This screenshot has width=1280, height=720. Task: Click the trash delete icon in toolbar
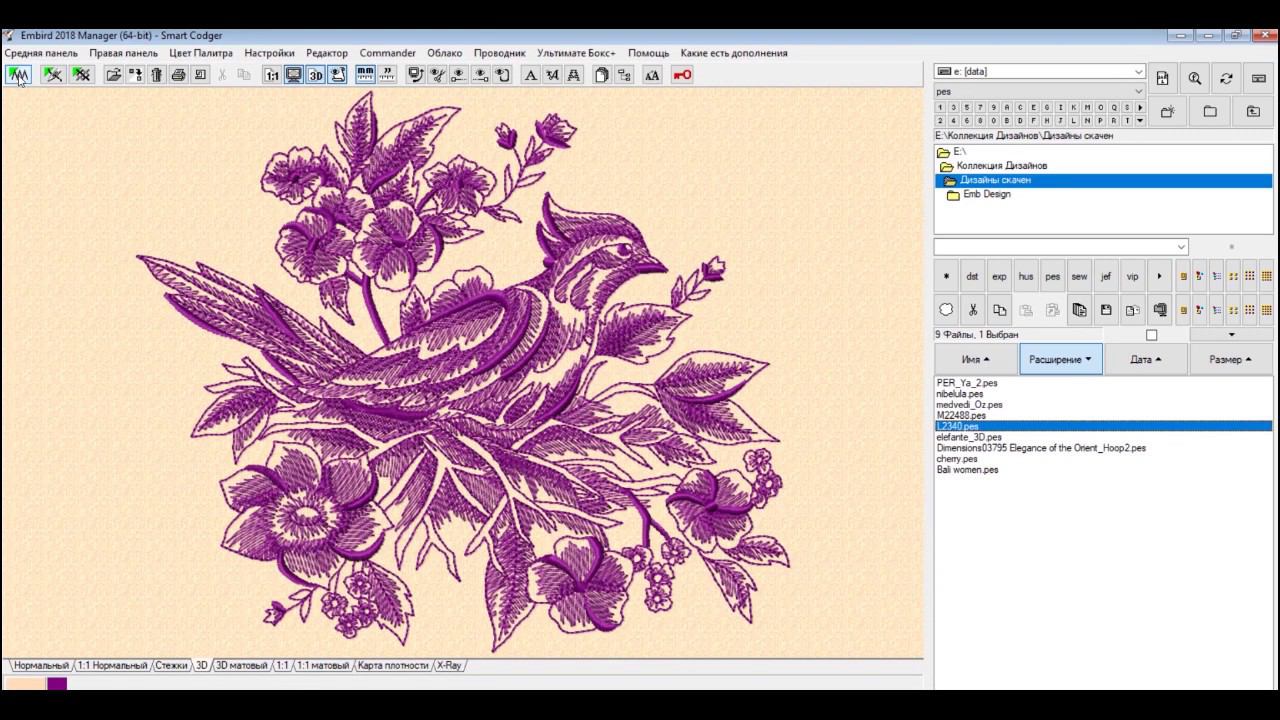pos(157,75)
